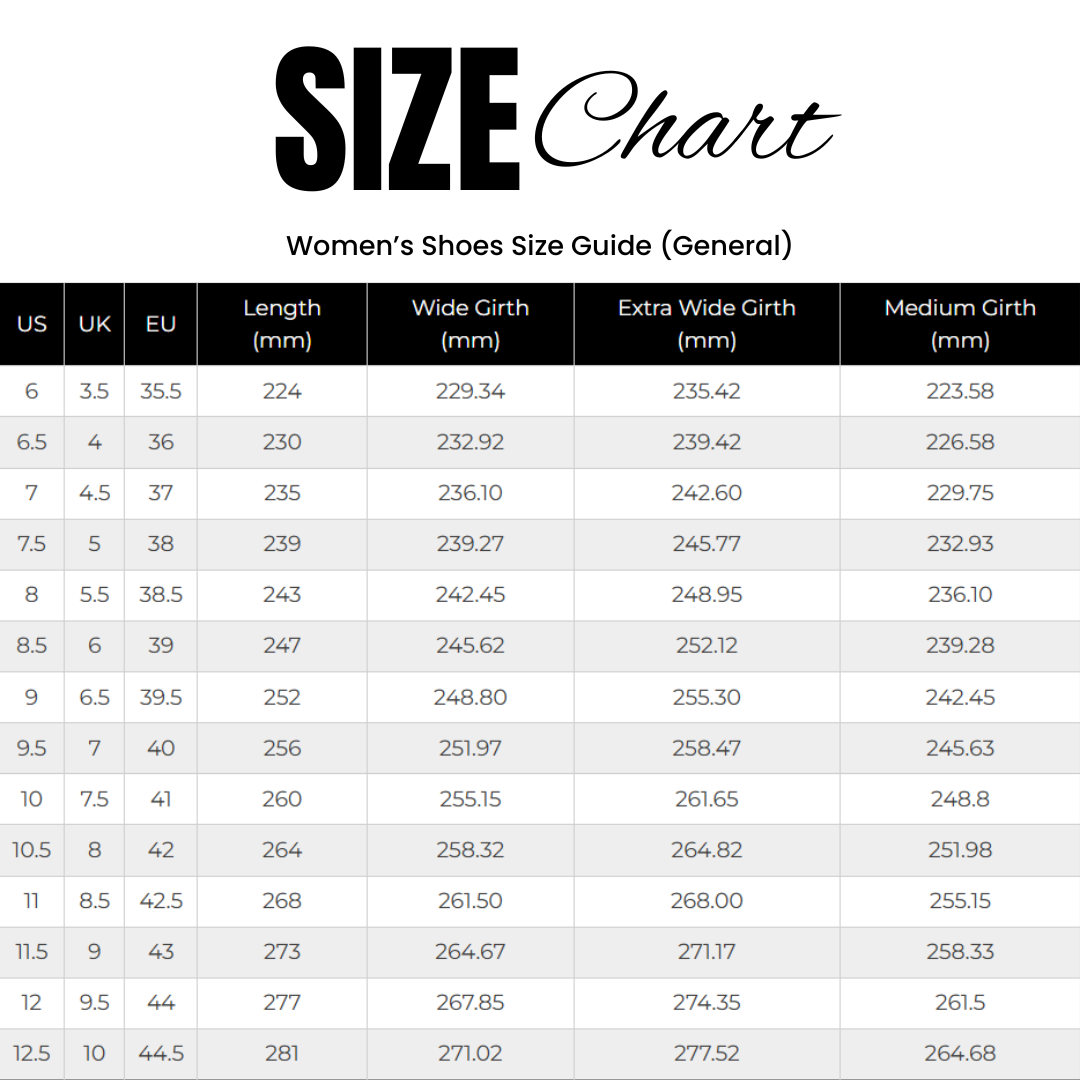Click the length value 252 cell
Screen dimensions: 1080x1080
(282, 697)
